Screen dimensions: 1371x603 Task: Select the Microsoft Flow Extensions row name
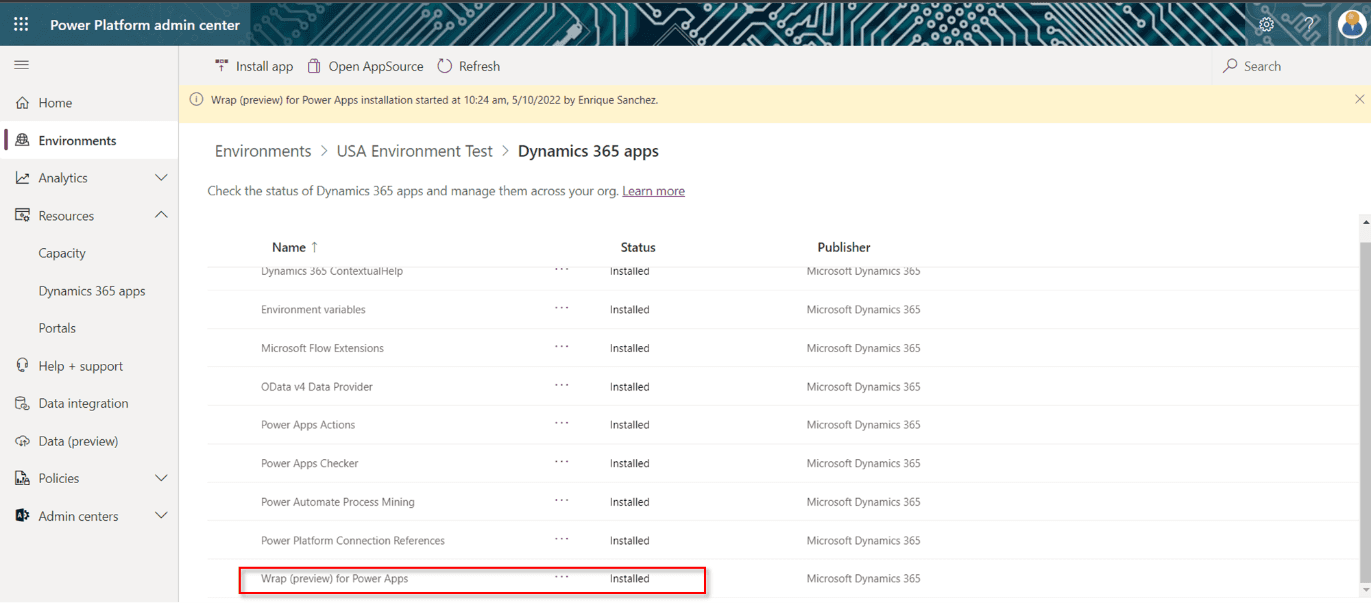(322, 348)
